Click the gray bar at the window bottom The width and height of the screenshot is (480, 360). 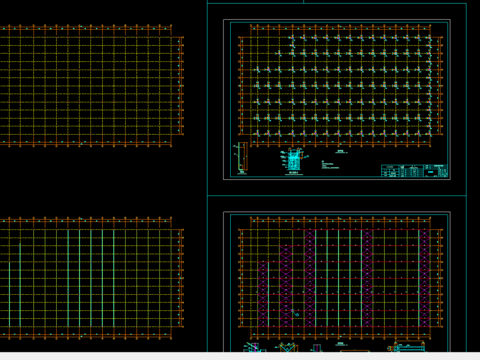pos(240,356)
